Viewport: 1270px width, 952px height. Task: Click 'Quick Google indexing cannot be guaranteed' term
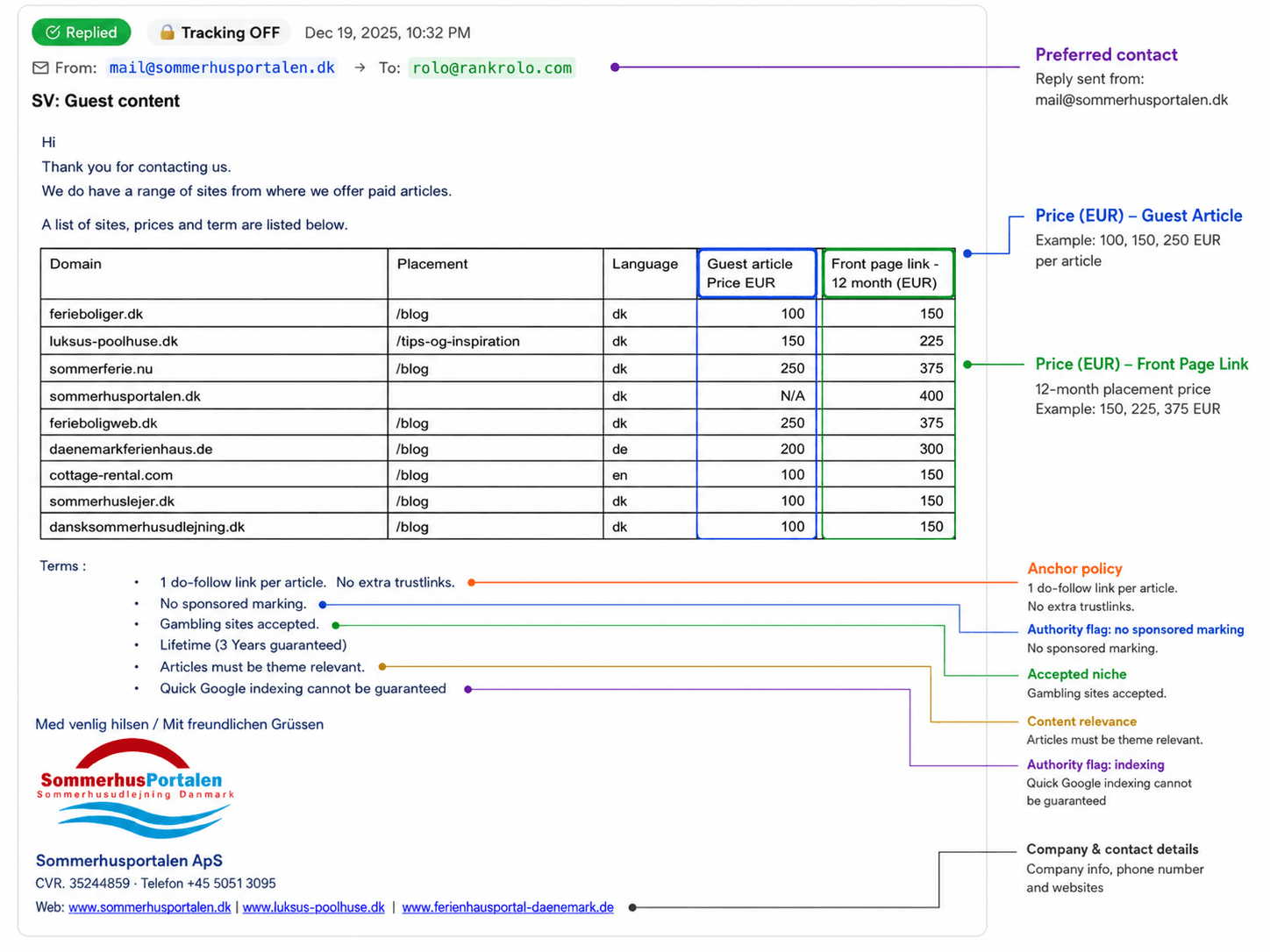coord(303,688)
